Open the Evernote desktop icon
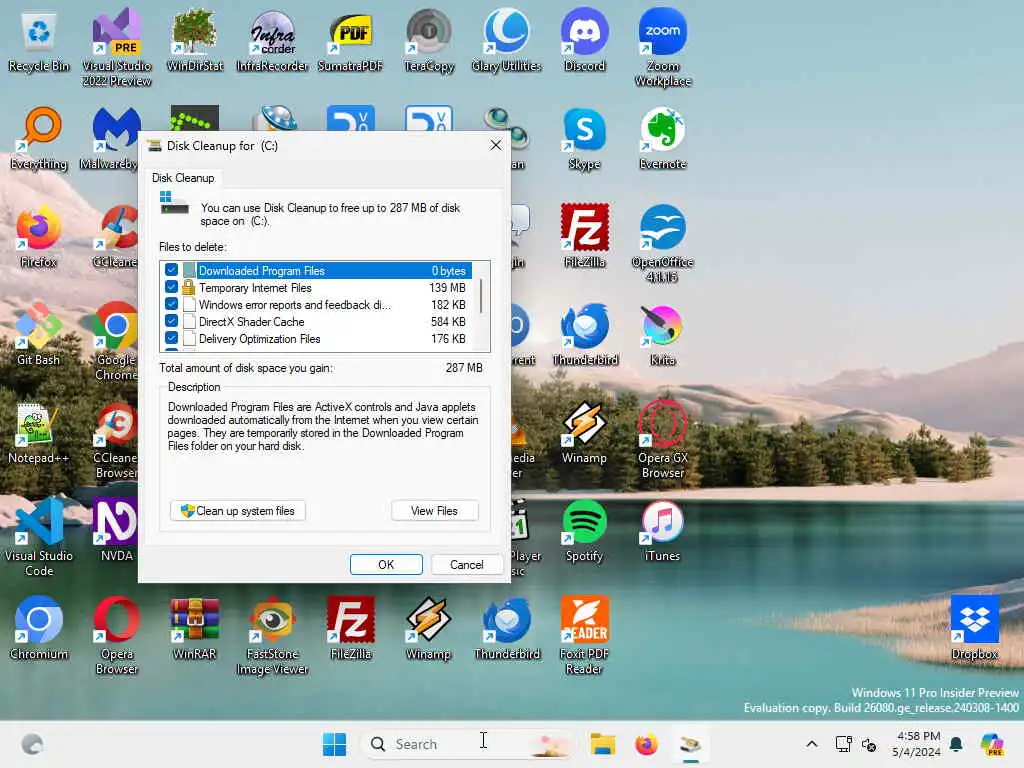This screenshot has height=768, width=1024. pos(662,138)
